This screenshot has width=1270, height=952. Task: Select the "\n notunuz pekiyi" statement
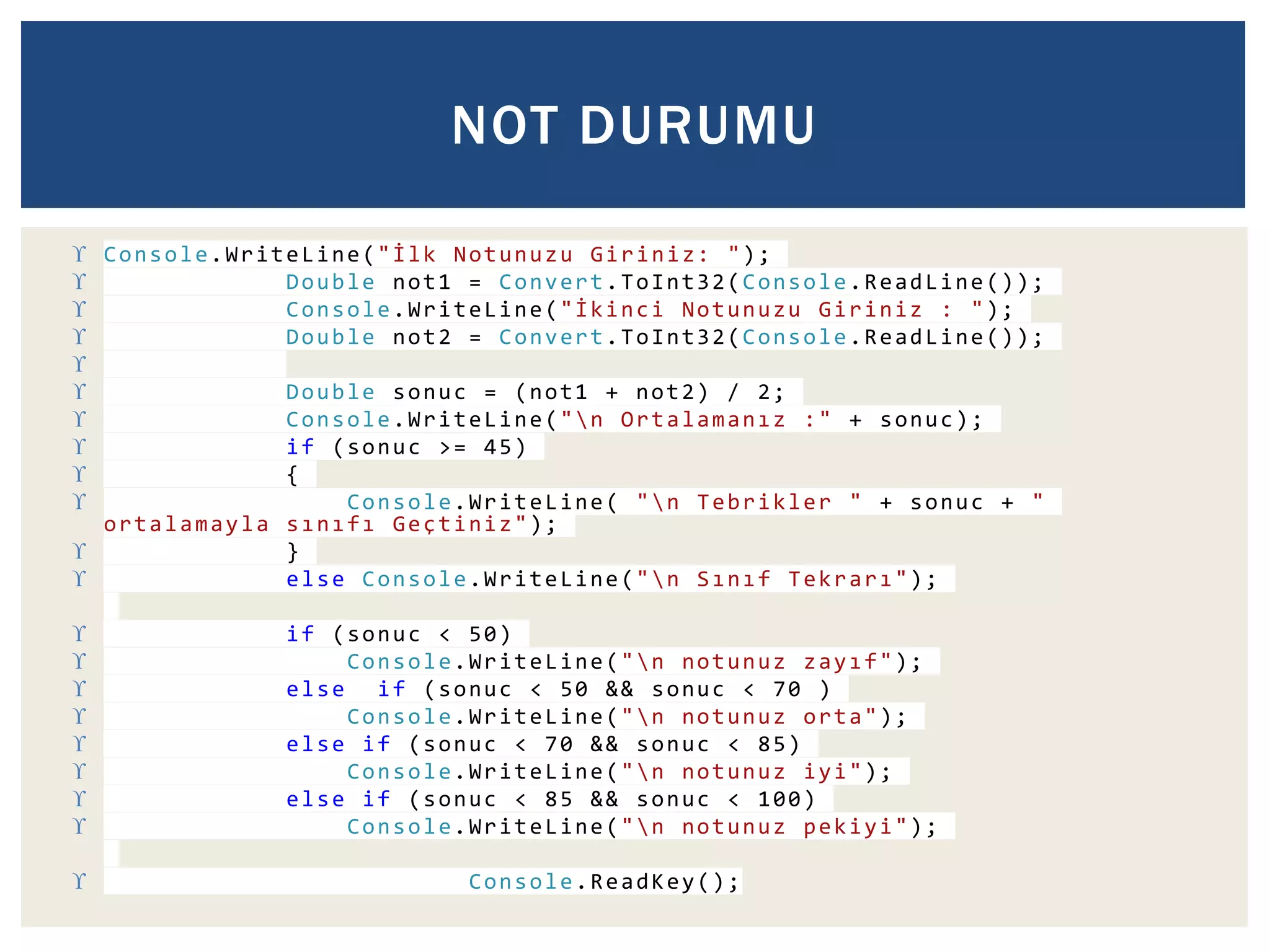(x=642, y=827)
